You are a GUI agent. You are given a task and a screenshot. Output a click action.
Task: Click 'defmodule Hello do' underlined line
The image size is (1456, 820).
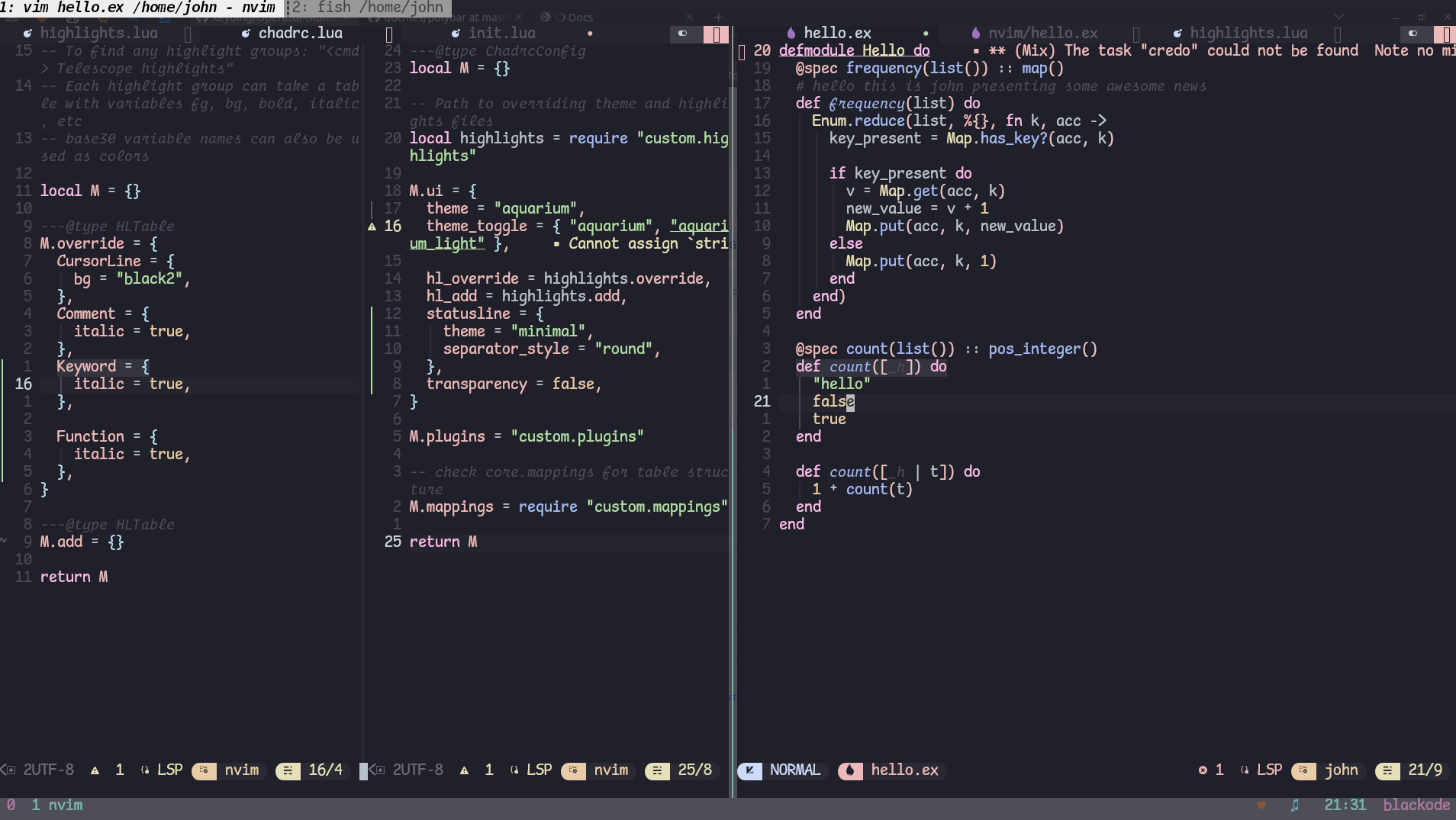(854, 50)
